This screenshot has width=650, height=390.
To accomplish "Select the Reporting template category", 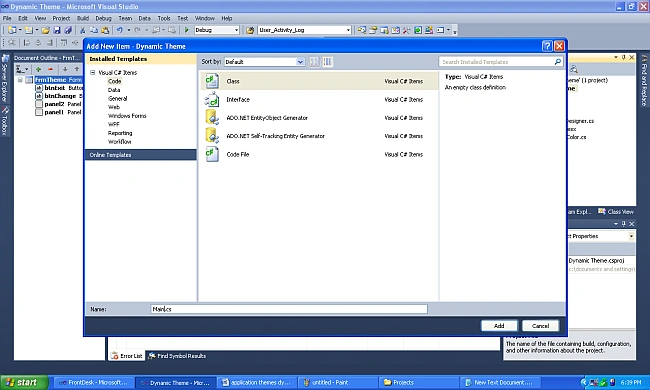I will (120, 133).
